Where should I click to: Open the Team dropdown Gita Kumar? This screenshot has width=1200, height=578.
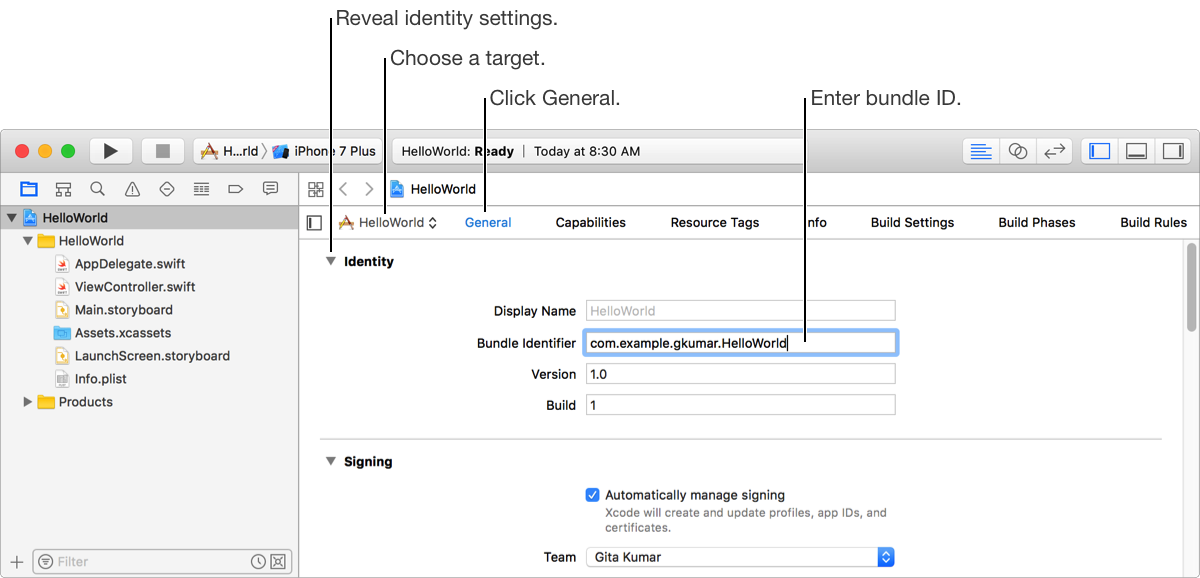pos(739,557)
